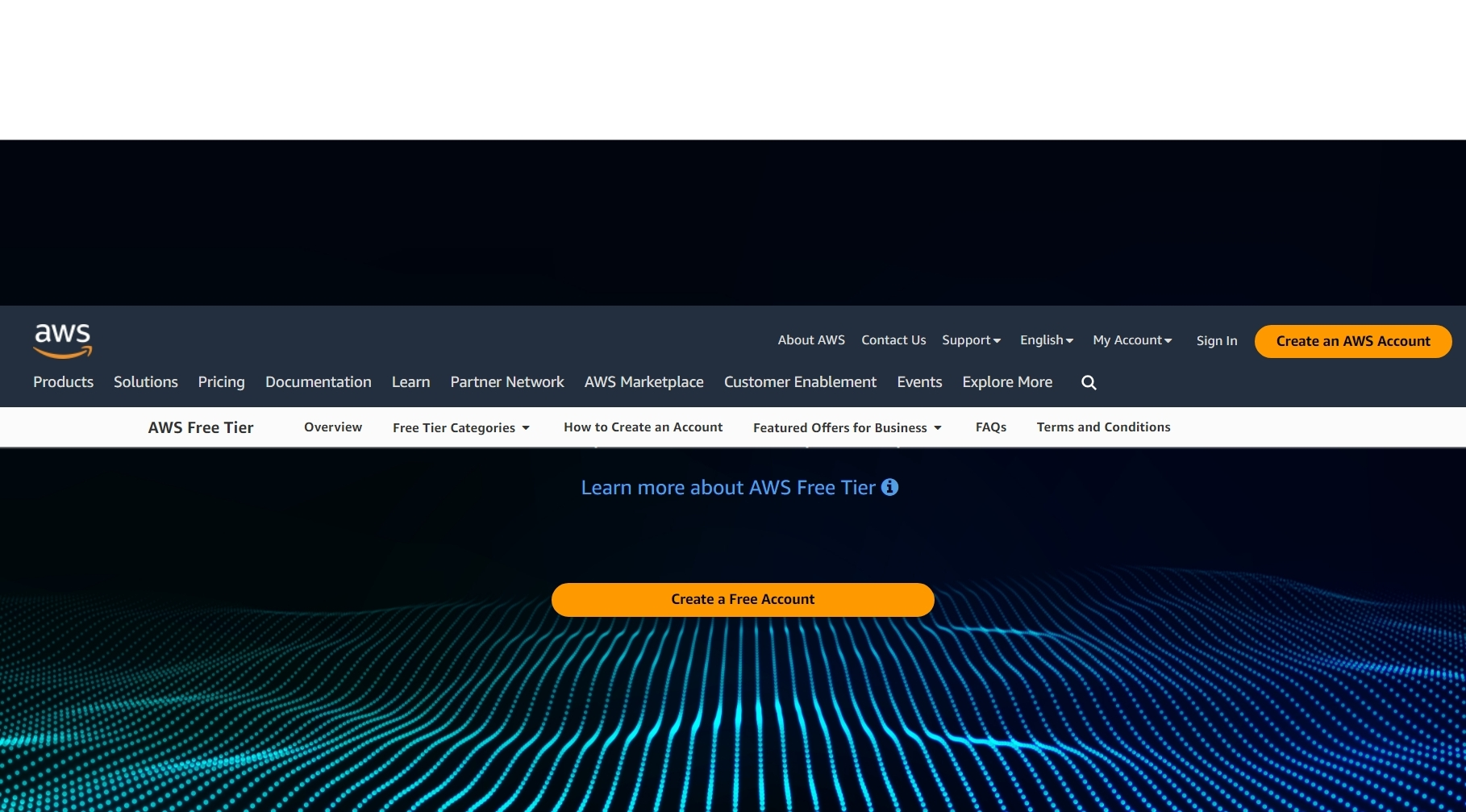Open the Contact Us link

893,340
